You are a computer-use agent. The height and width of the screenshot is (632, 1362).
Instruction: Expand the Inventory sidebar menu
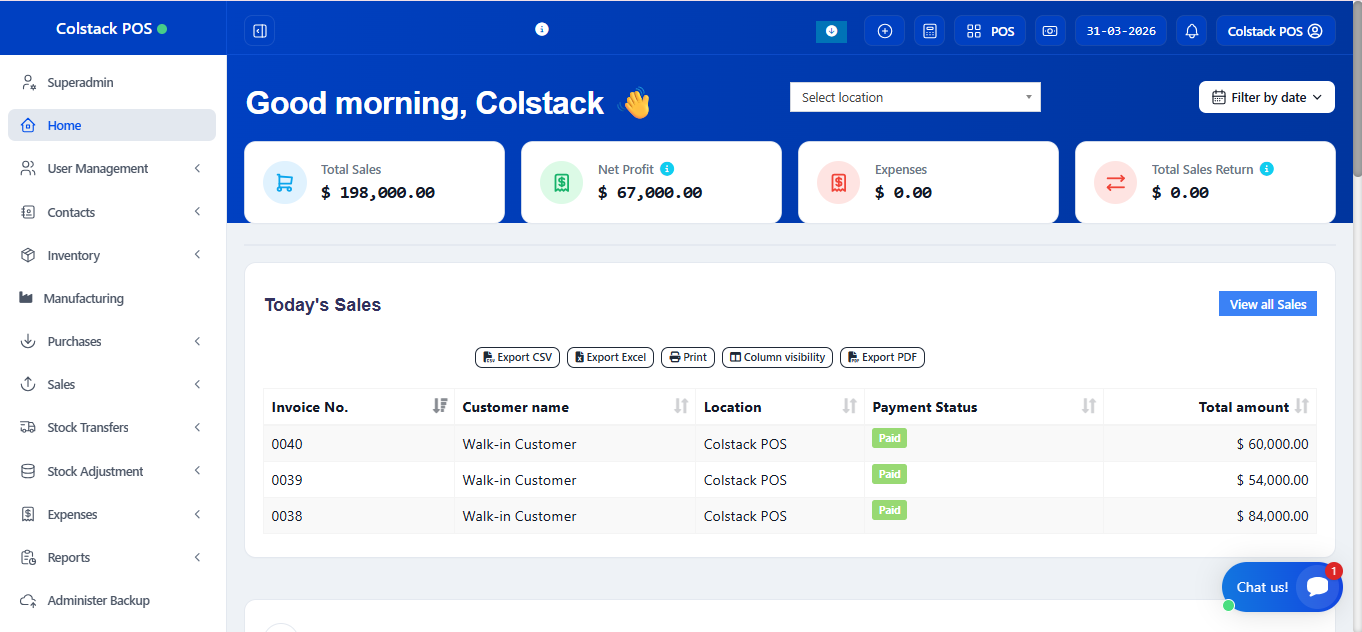tap(111, 256)
